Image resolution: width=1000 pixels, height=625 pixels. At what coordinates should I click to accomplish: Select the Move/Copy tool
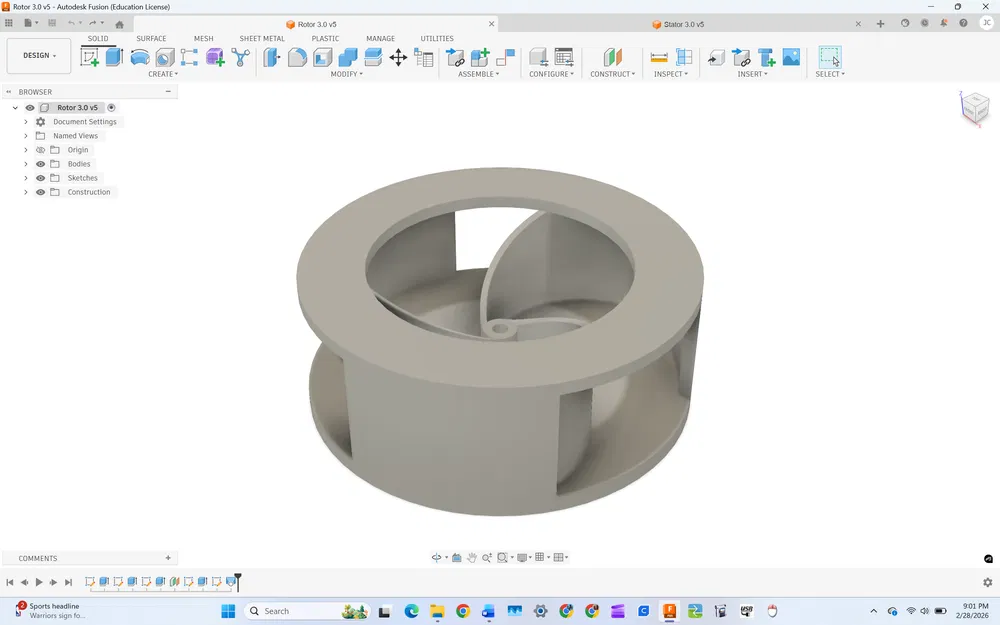pos(398,57)
